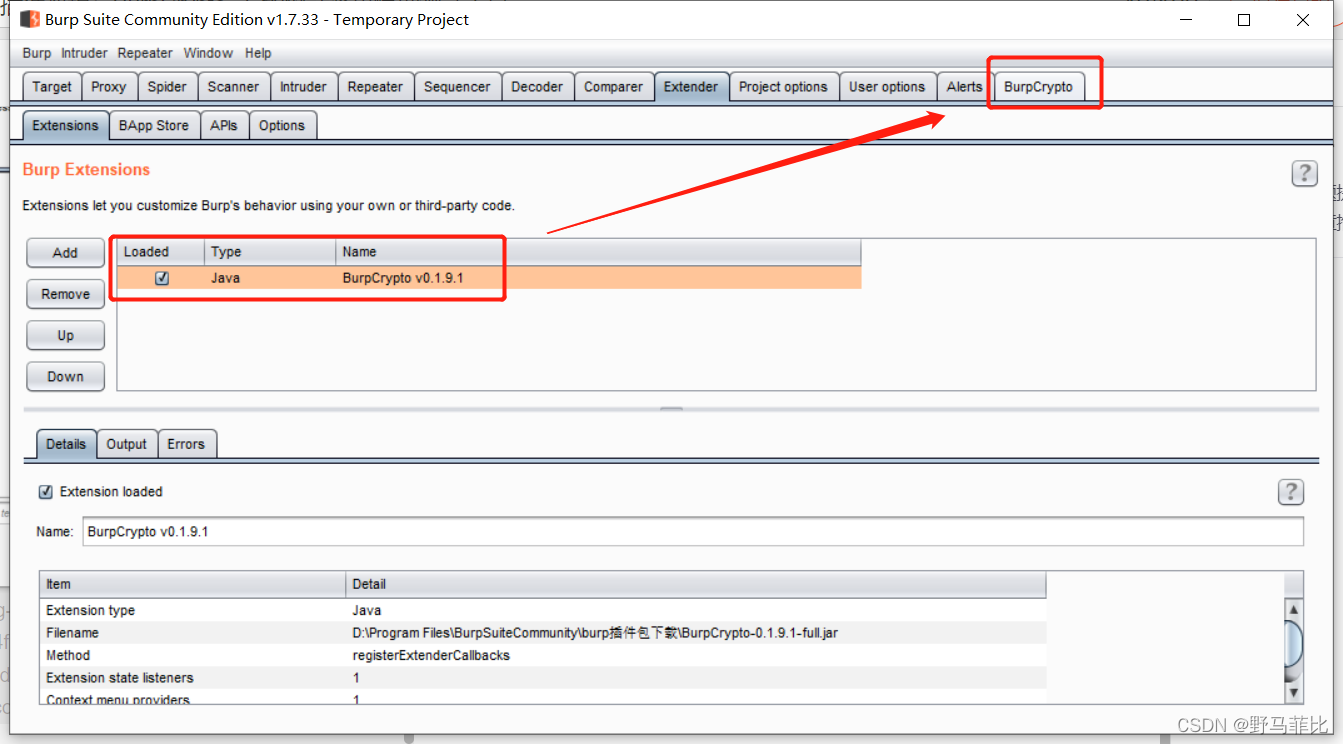Click the Up button
Viewport: 1343px width, 744px height.
(x=65, y=335)
